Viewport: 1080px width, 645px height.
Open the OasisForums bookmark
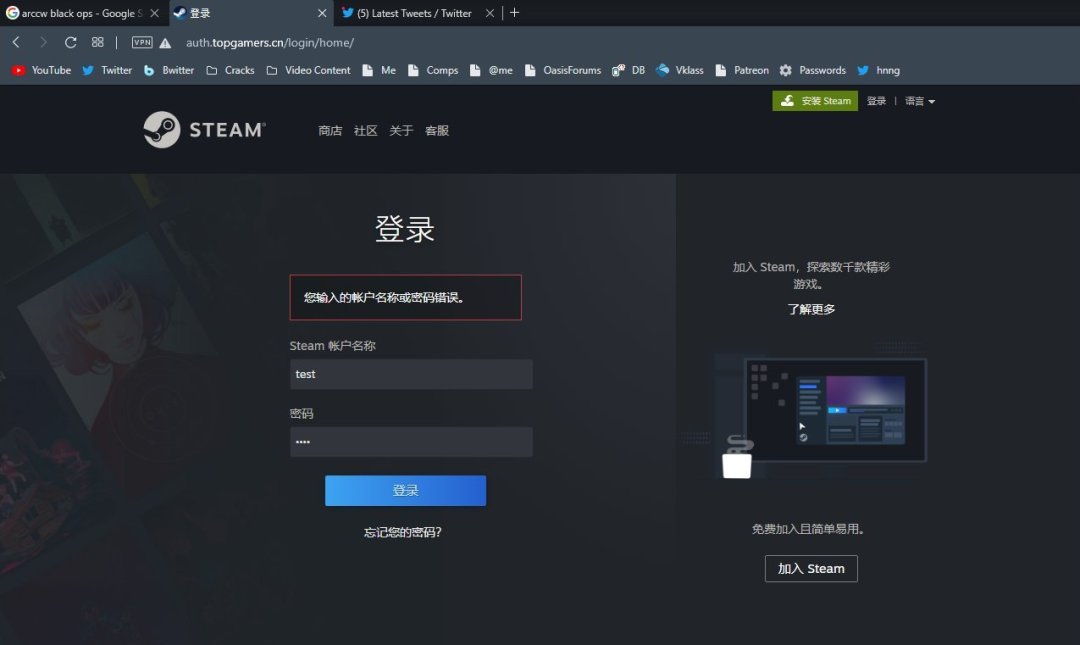[562, 70]
